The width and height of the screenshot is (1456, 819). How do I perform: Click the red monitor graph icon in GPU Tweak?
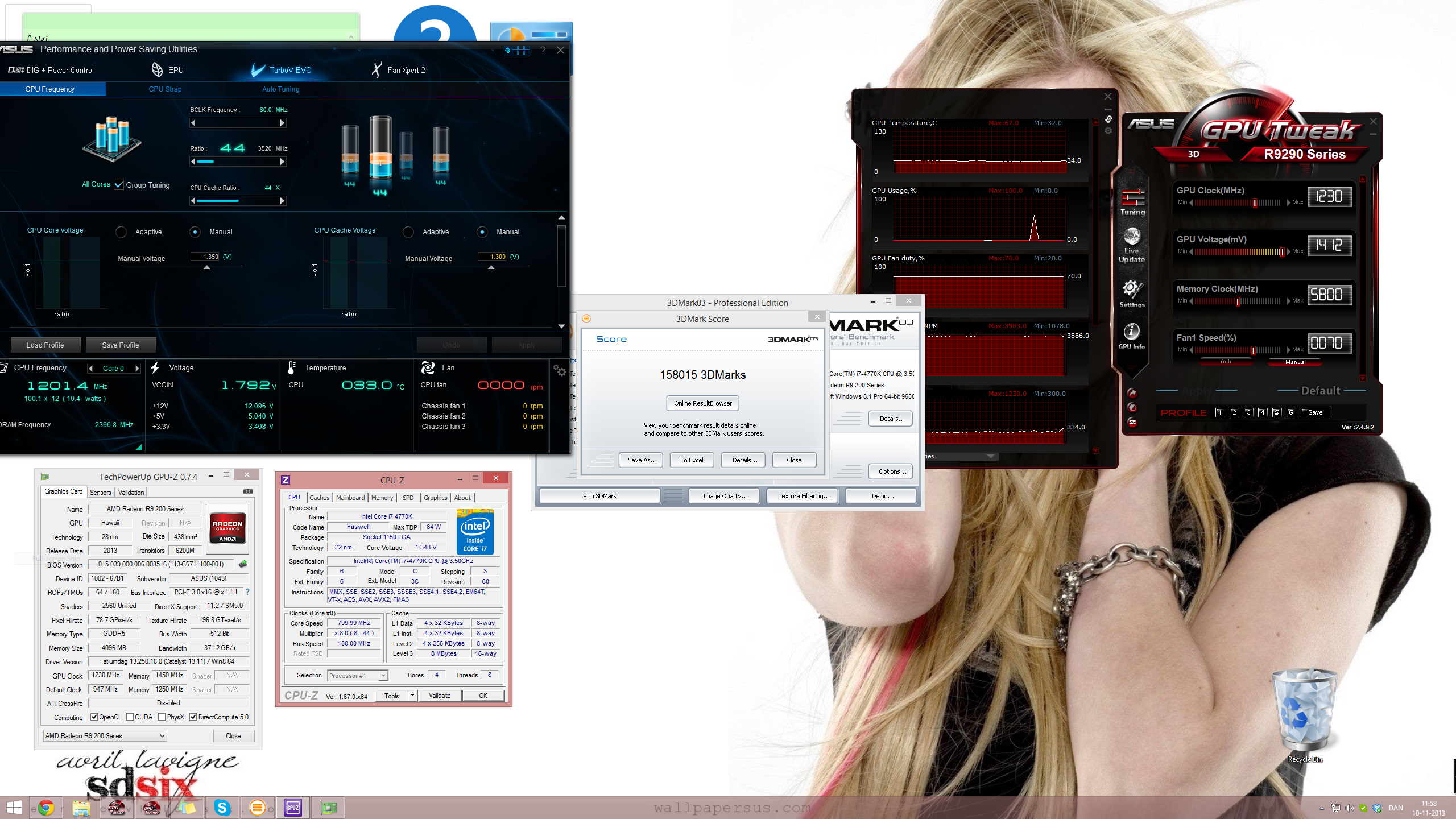(1132, 422)
